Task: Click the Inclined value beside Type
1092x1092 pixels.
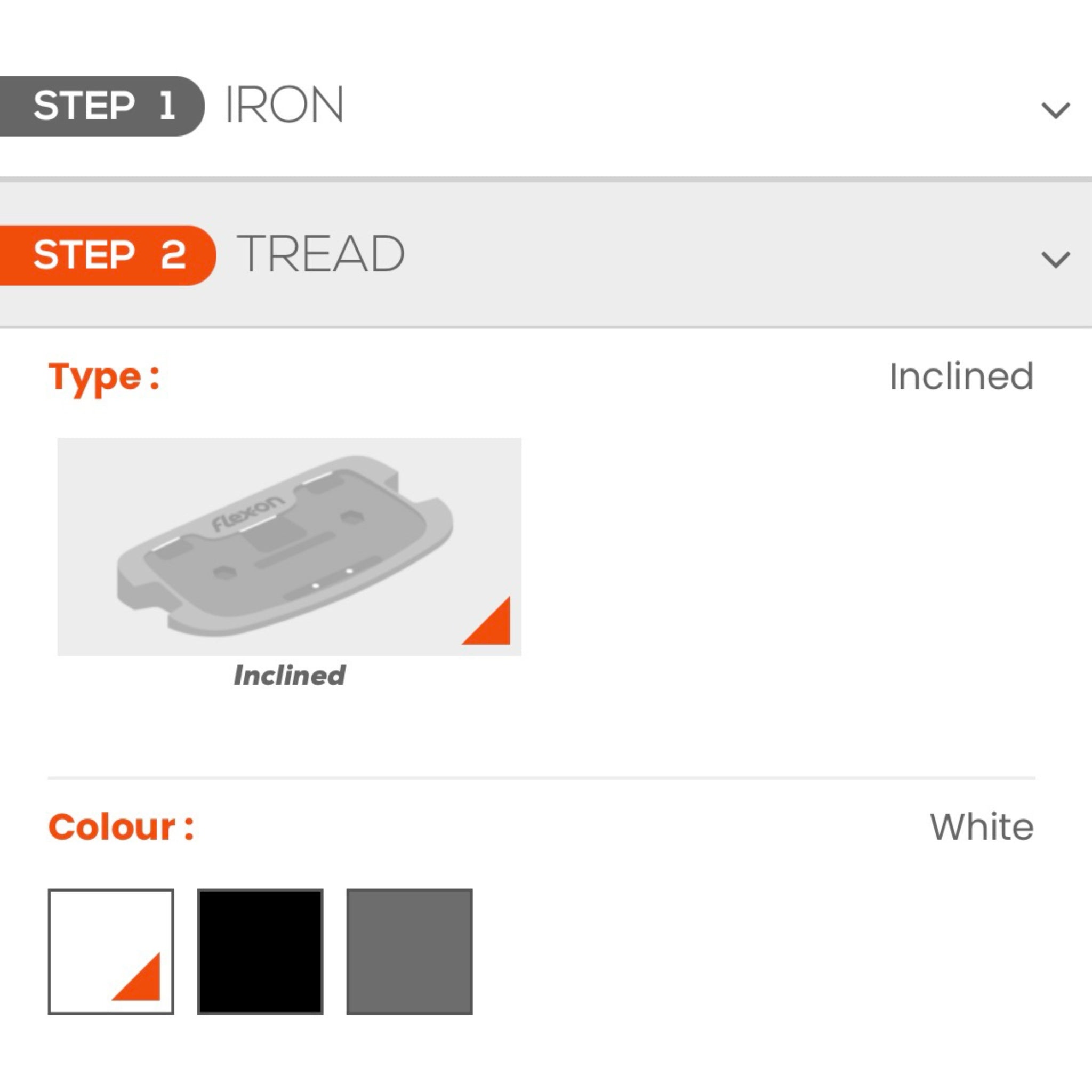Action: (x=961, y=376)
